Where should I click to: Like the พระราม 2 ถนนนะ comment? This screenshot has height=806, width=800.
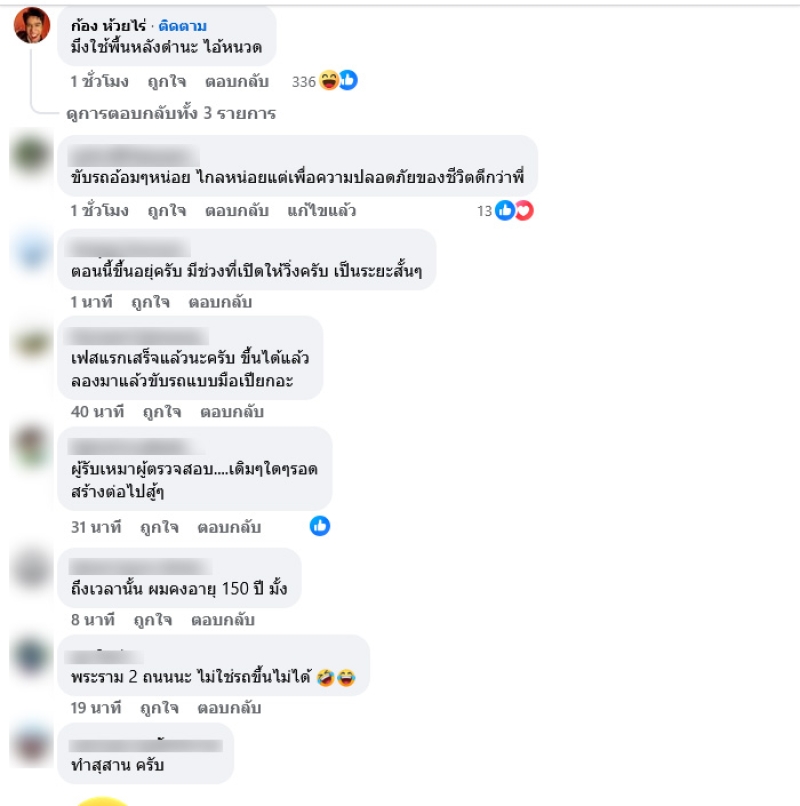(x=159, y=708)
